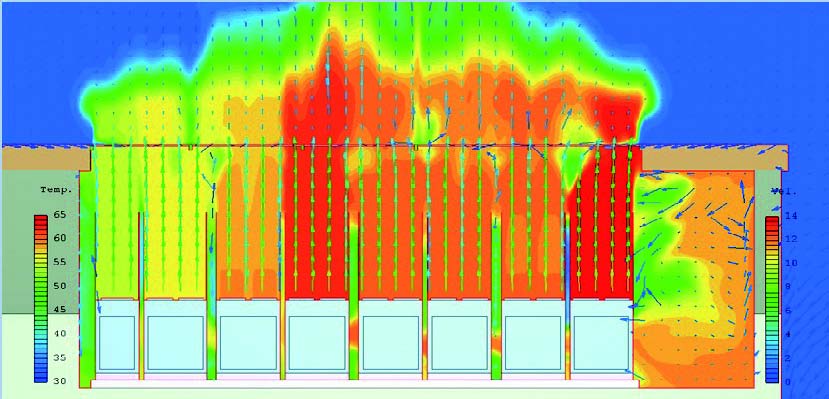Select the 55 value on temperature legend
Image resolution: width=829 pixels, height=399 pixels.
tap(60, 262)
